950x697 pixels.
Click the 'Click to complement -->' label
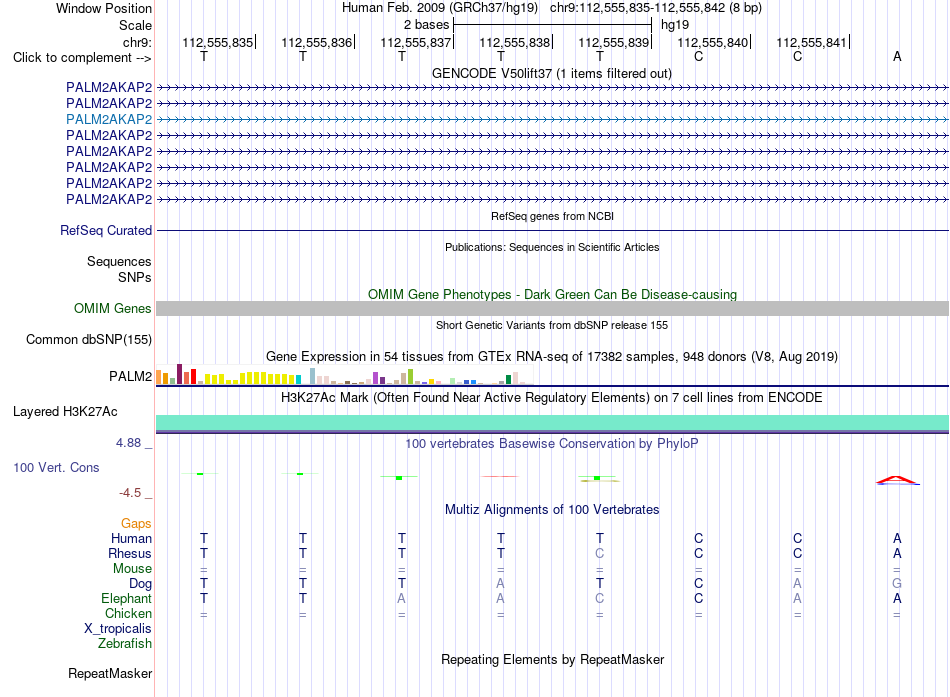coord(82,58)
